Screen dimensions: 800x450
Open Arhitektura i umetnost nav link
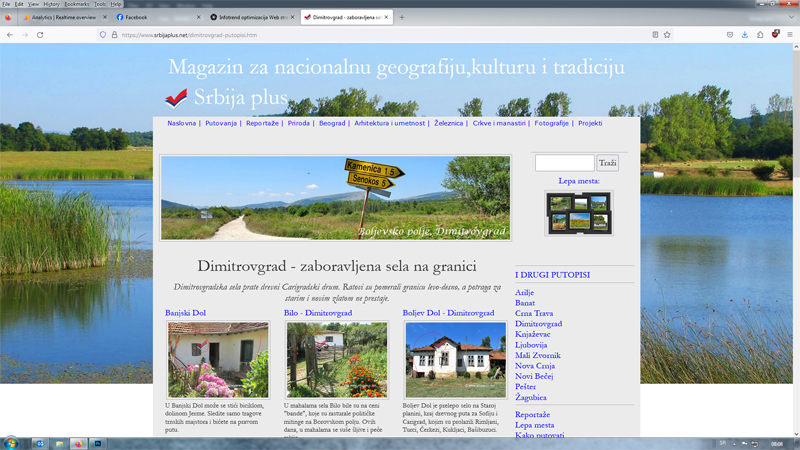389,123
